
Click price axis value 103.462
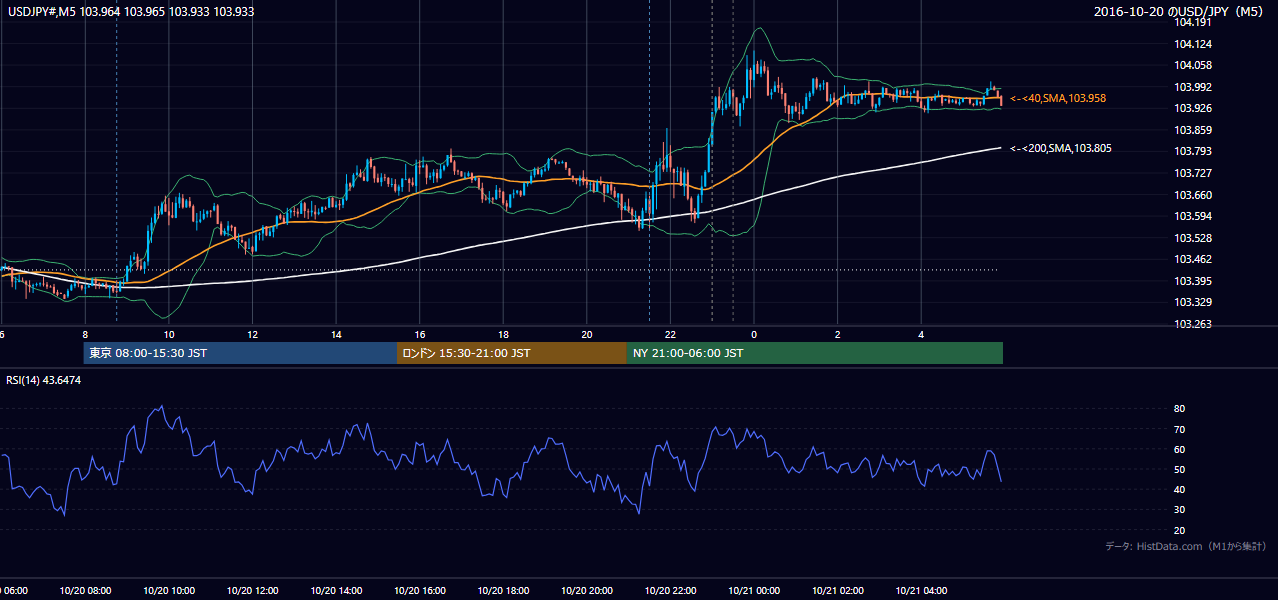[1194, 259]
